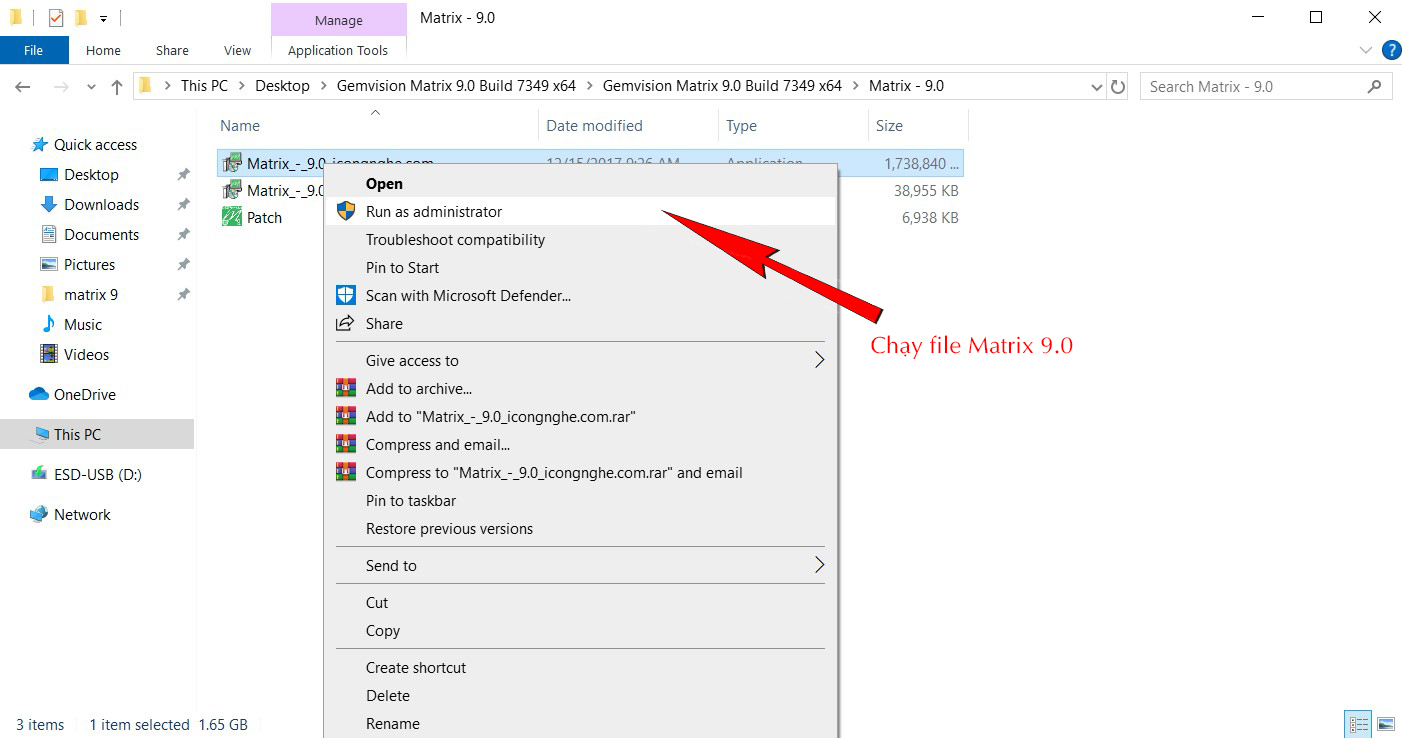Image resolution: width=1402 pixels, height=738 pixels.
Task: Choose Pin to Start
Action: click(x=580, y=268)
